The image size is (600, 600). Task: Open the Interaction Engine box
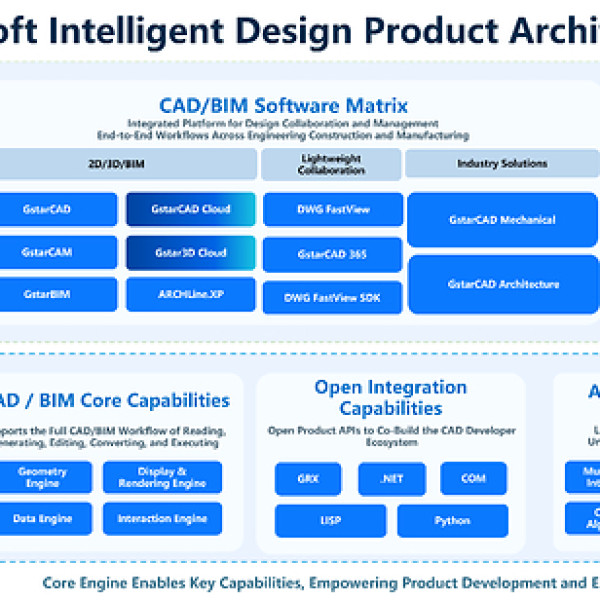coord(162,518)
